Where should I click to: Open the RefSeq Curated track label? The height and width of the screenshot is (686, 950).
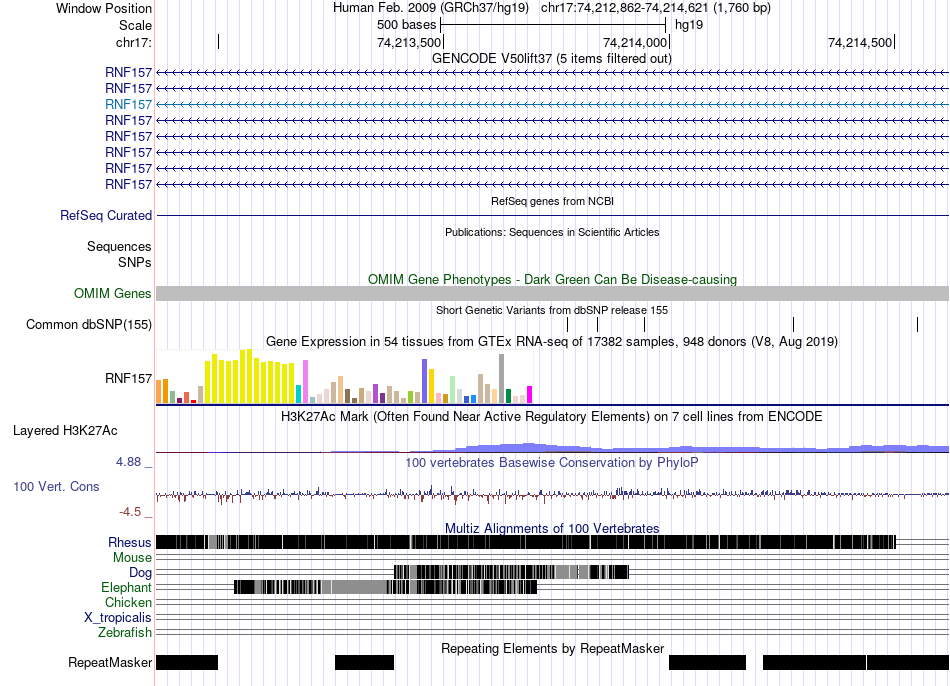pos(106,215)
